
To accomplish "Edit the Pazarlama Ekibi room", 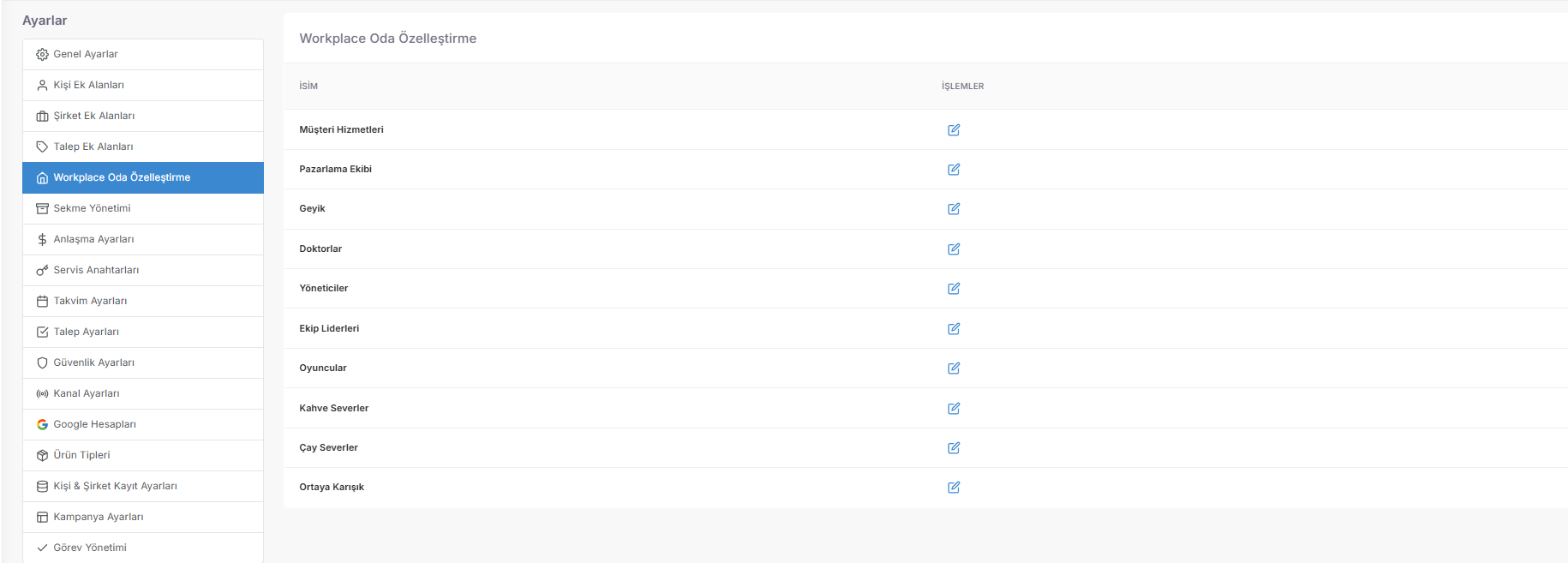I will [x=954, y=170].
